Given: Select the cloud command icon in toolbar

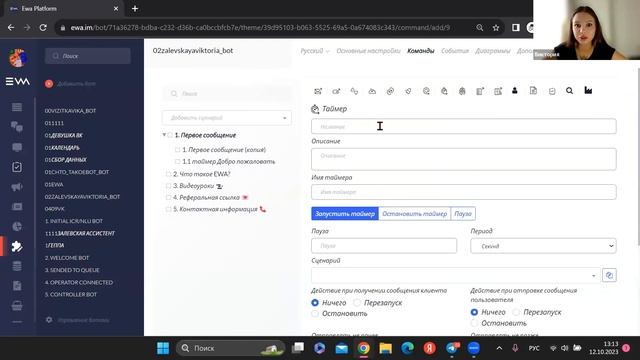Looking at the screenshot, I should click(372, 91).
